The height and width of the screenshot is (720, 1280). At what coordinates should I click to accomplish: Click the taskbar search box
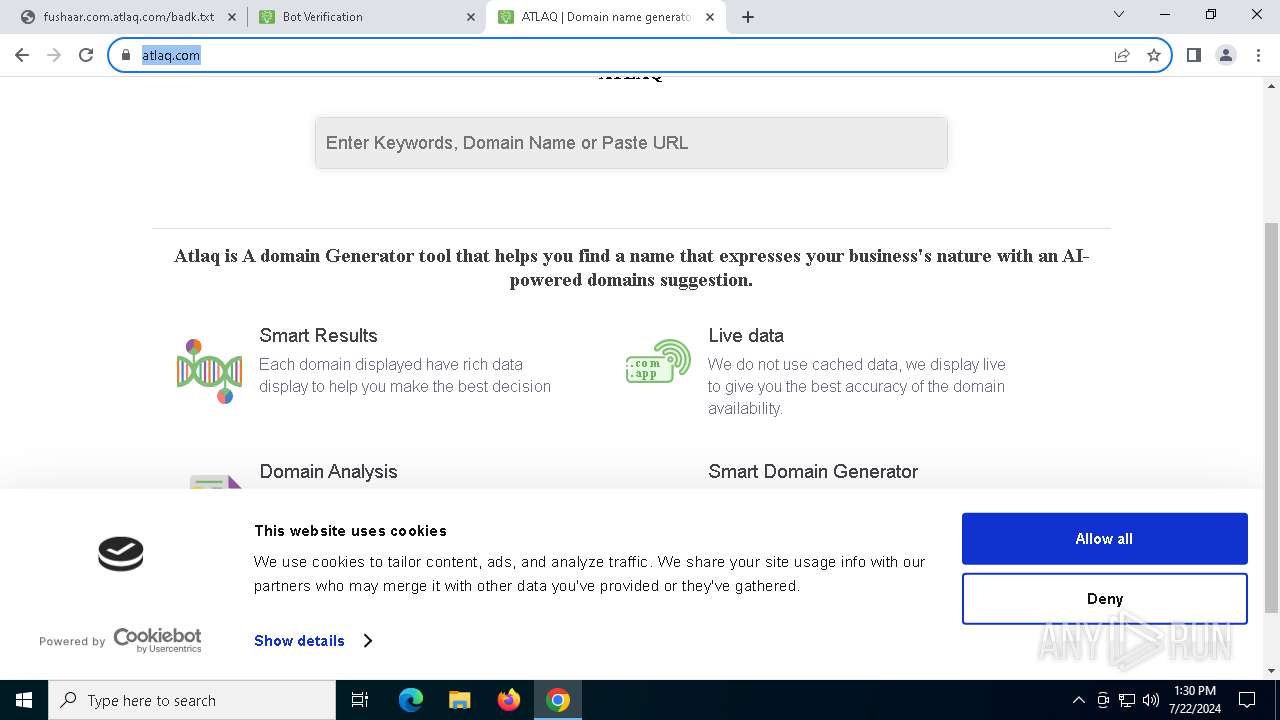(192, 700)
